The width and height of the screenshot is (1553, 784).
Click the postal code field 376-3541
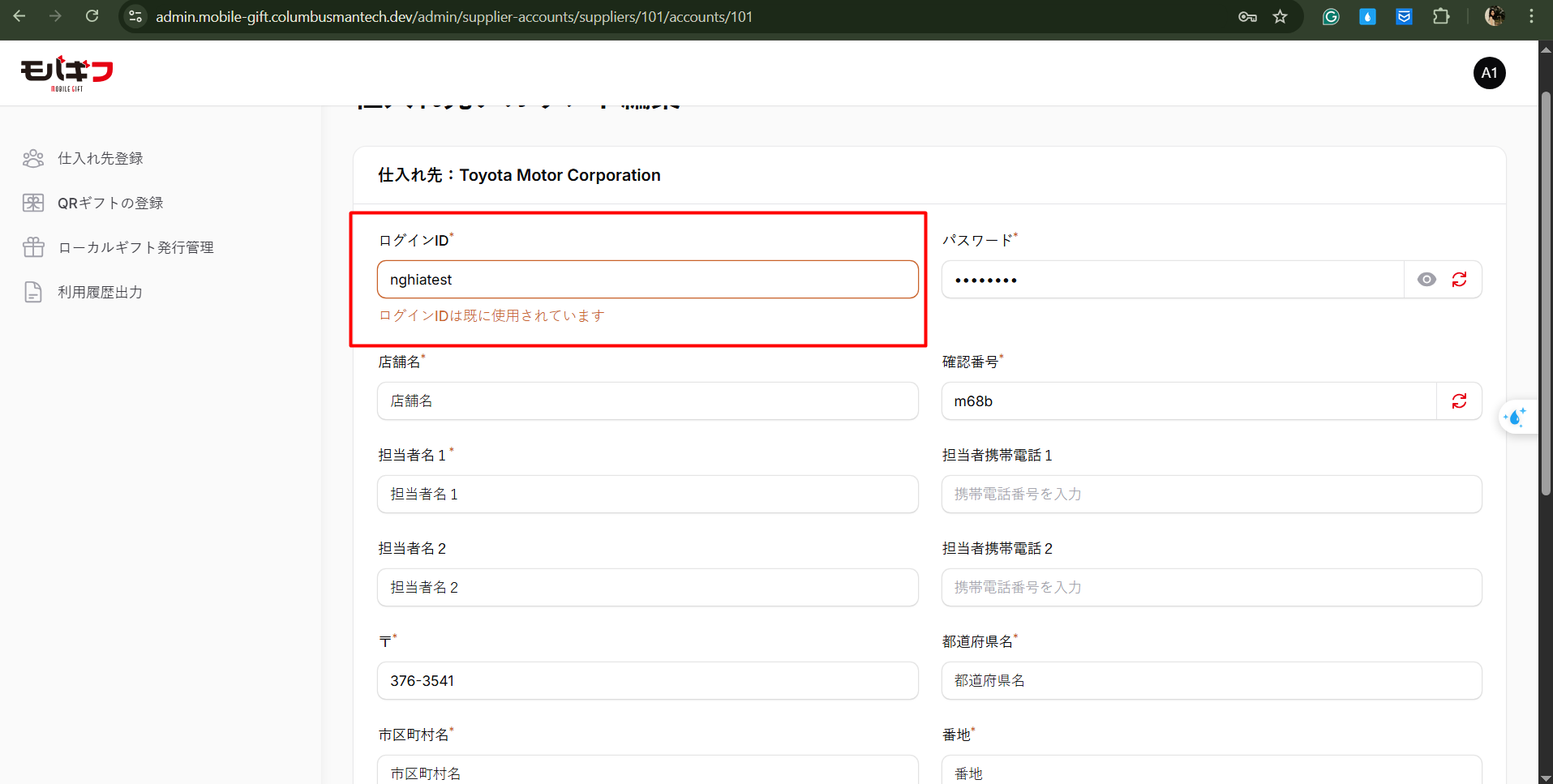(x=647, y=681)
